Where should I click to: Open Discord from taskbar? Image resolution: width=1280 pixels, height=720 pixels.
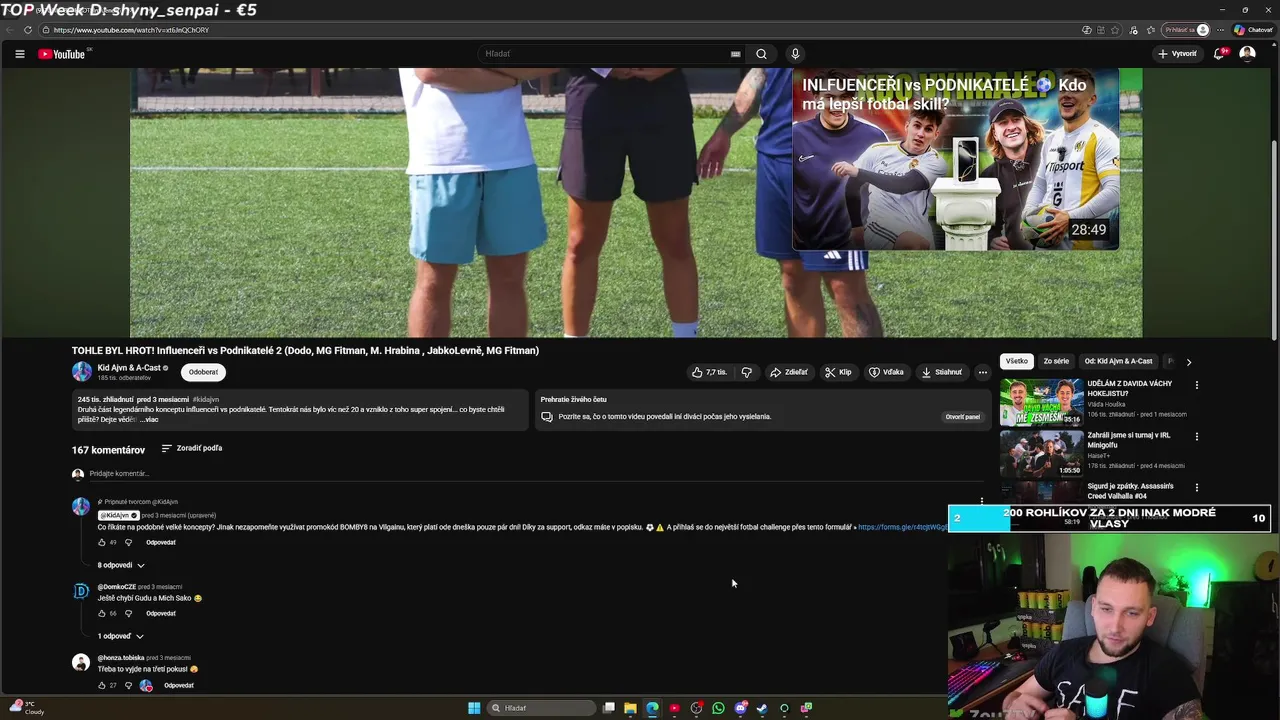click(740, 708)
